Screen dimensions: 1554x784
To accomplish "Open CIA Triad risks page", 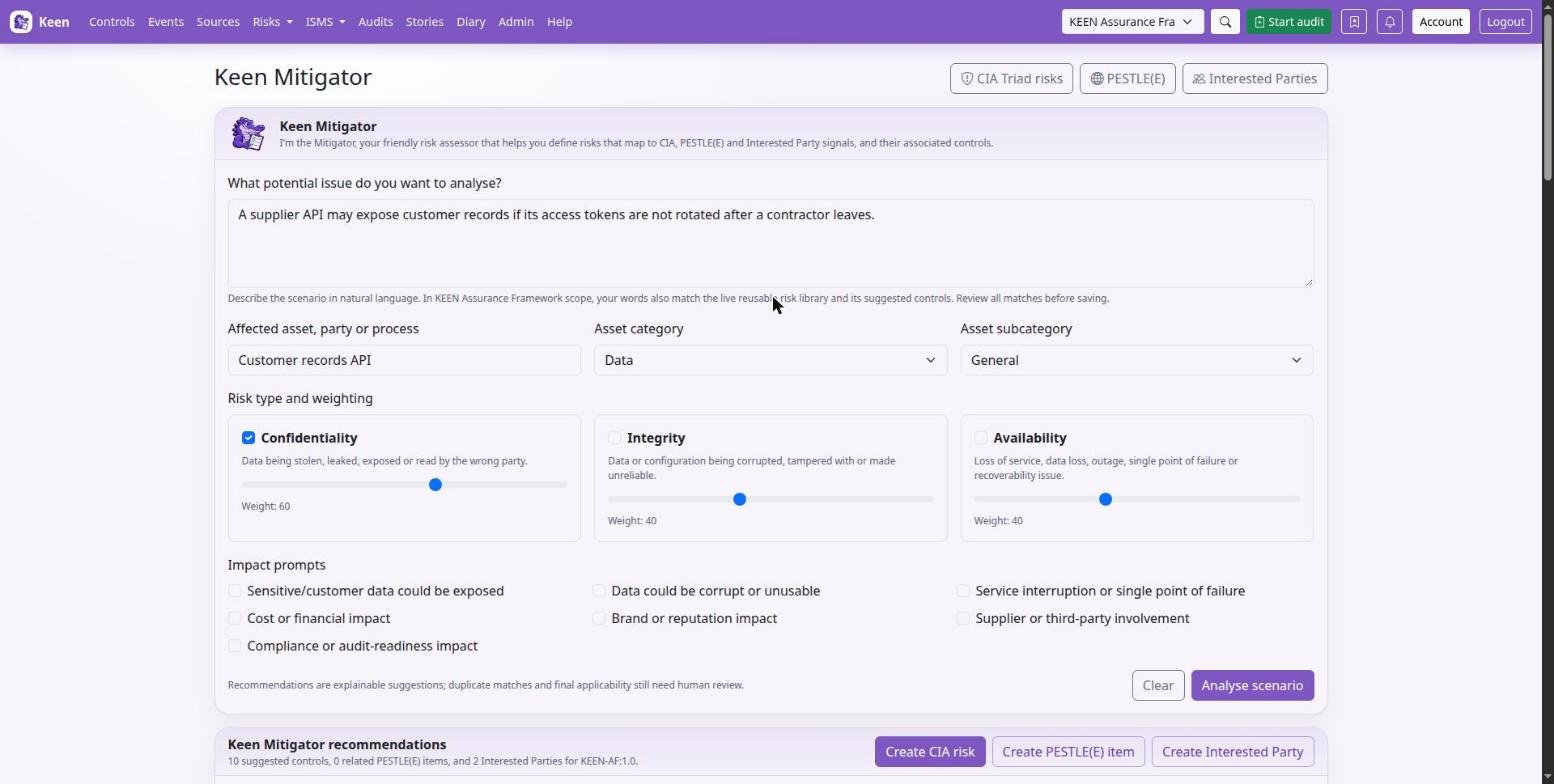I will (1011, 79).
